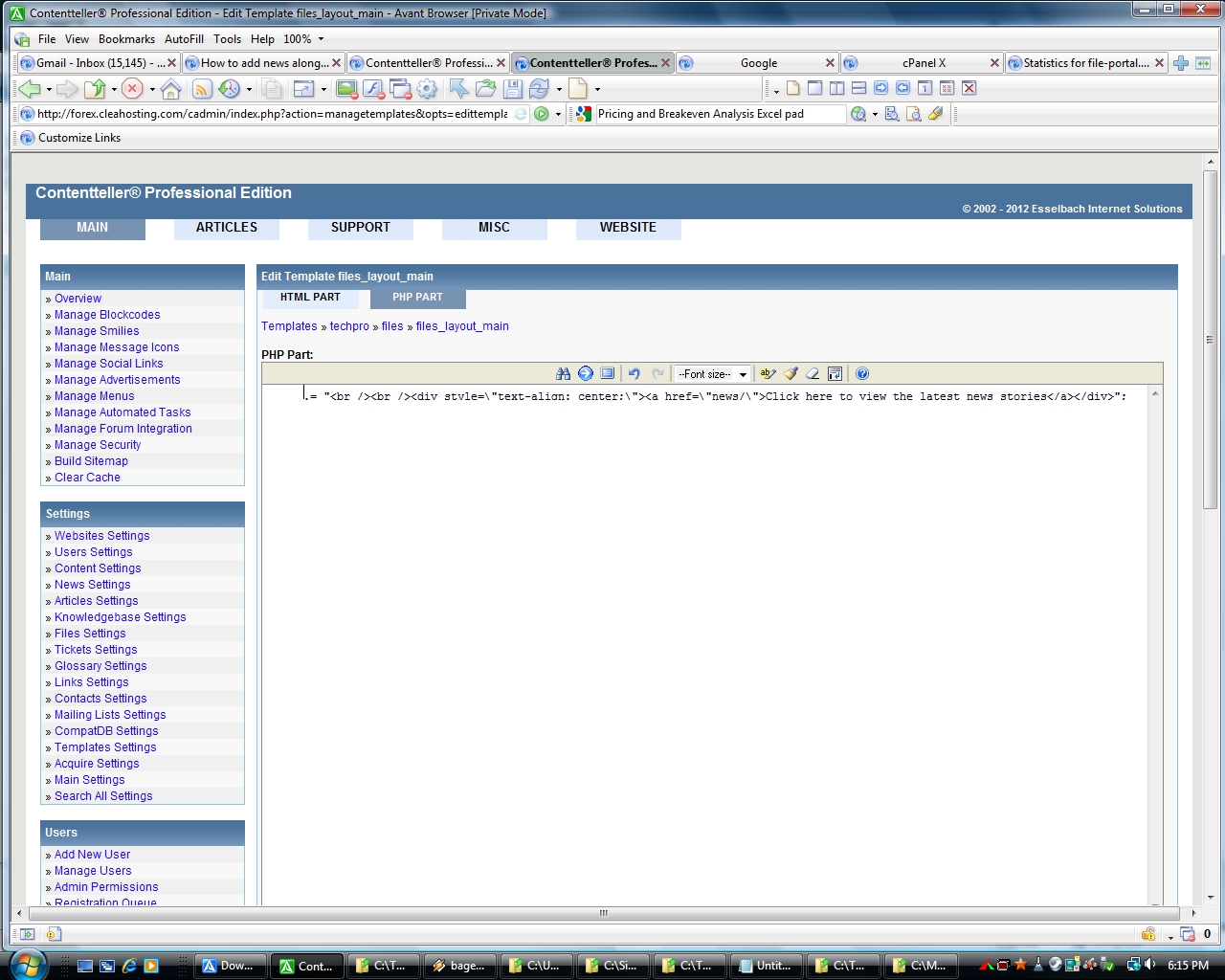This screenshot has height=980, width=1225.
Task: Click the Close all windows red X icon
Action: click(x=969, y=88)
